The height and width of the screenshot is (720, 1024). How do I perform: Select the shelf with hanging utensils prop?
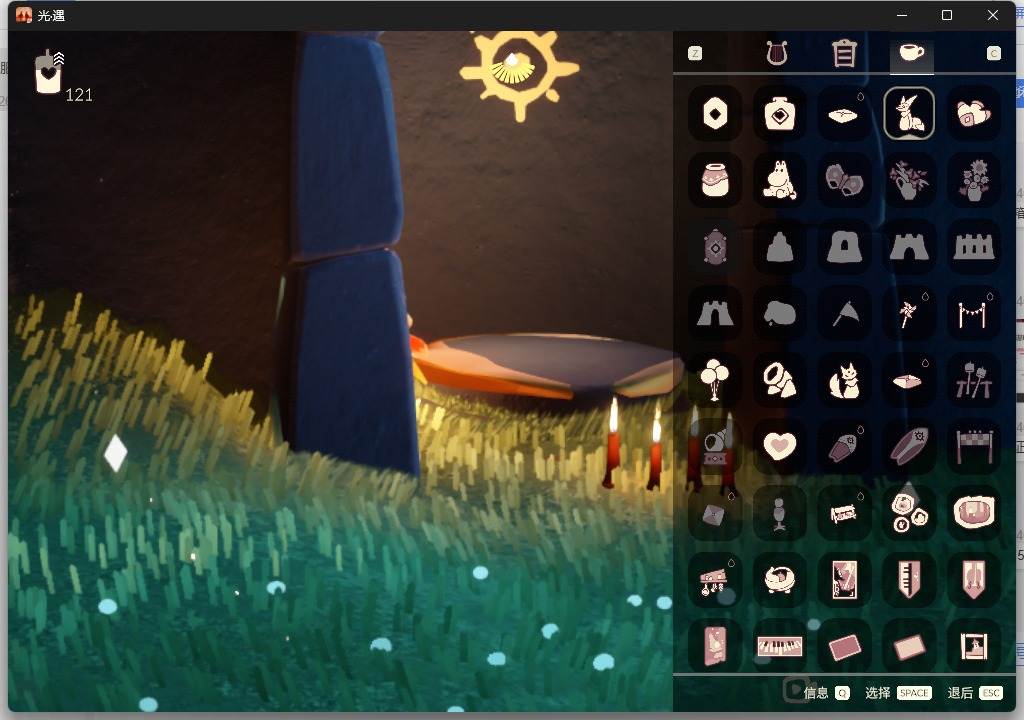point(715,580)
